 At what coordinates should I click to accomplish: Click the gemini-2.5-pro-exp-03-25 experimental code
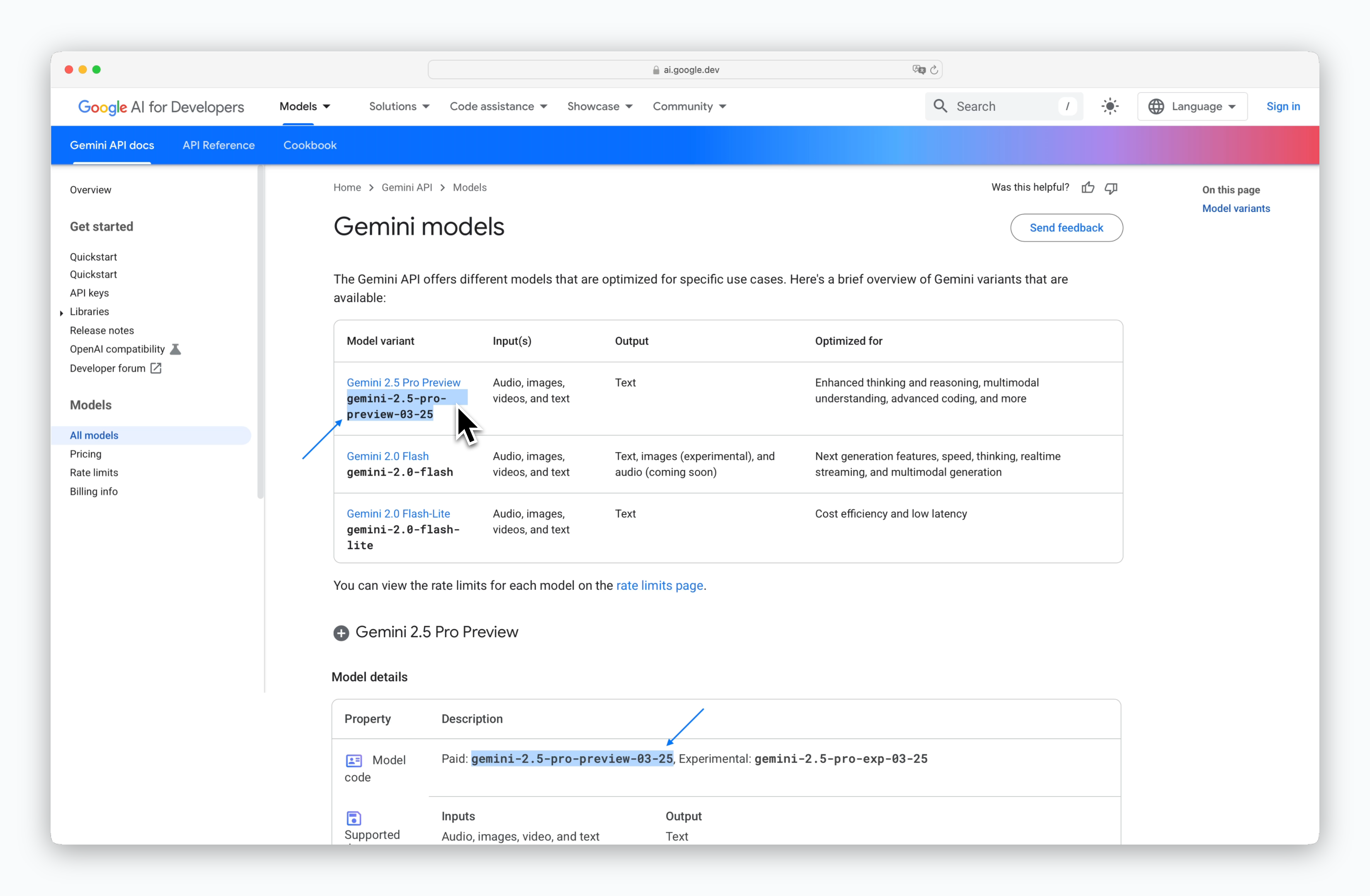click(841, 759)
